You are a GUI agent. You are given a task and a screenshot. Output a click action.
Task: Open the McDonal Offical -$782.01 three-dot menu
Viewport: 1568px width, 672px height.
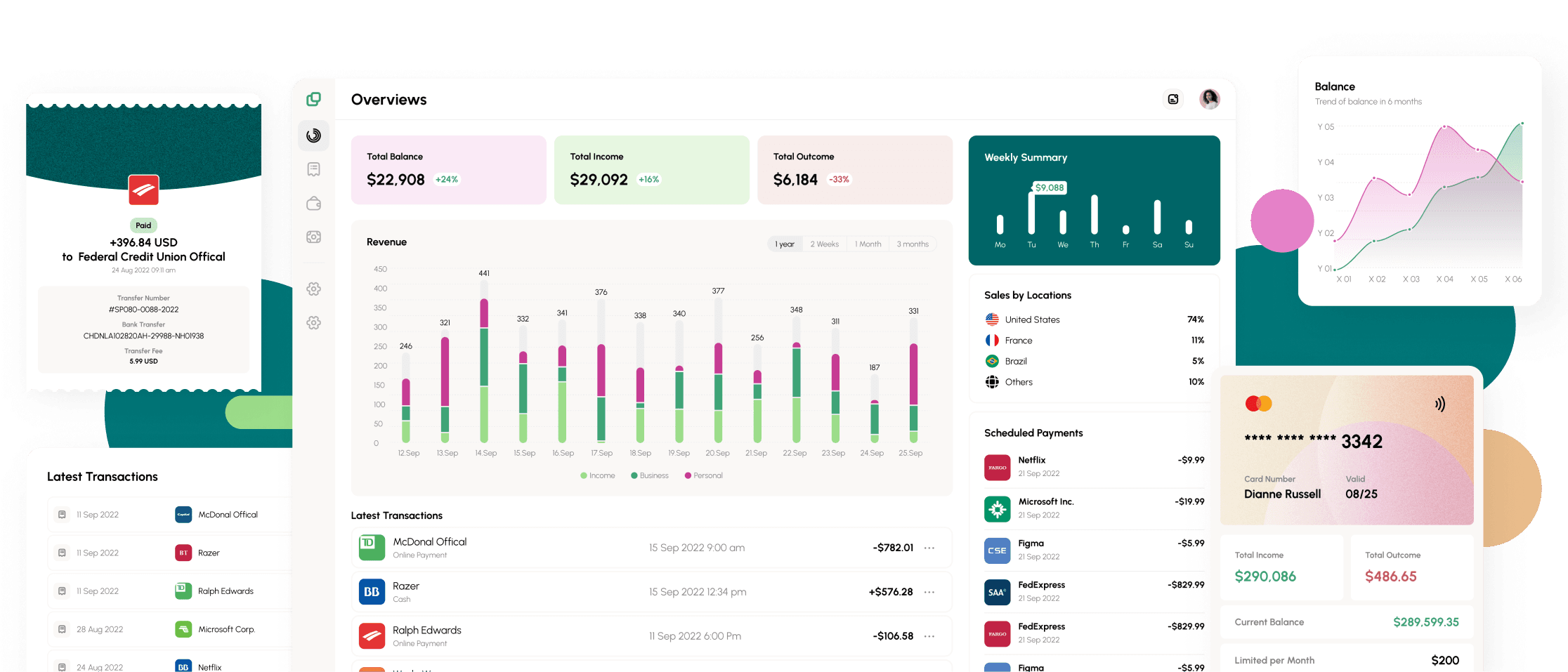coord(929,548)
